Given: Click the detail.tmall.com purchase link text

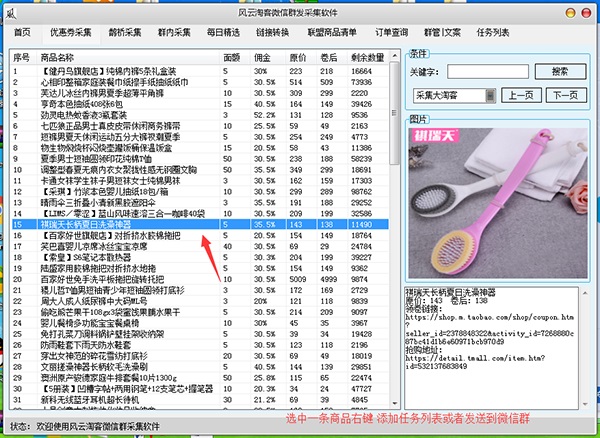Looking at the screenshot, I should click(475, 362).
